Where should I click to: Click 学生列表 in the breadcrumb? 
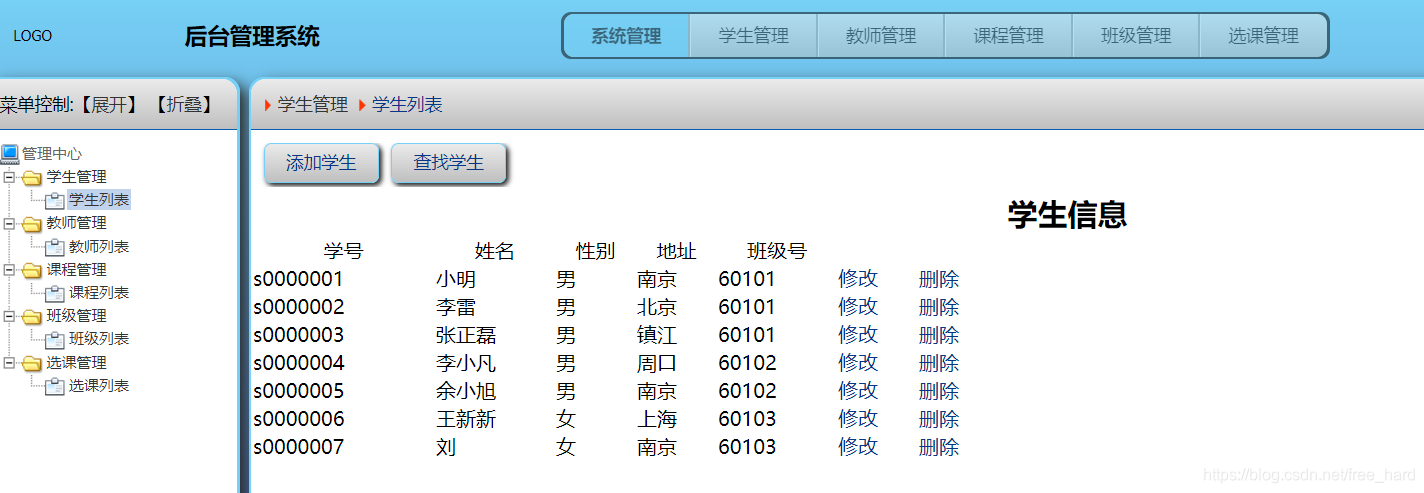(407, 105)
